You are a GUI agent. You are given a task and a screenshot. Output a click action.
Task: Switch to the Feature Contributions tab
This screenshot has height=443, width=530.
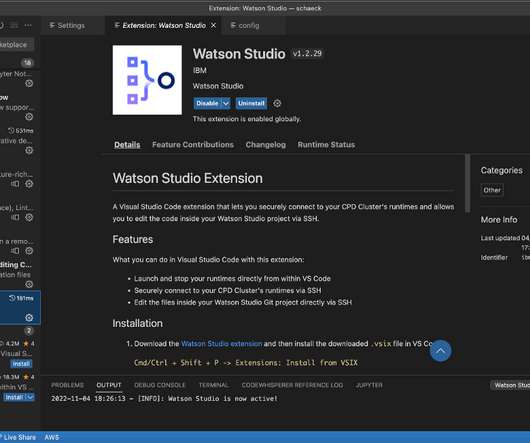[x=193, y=145]
